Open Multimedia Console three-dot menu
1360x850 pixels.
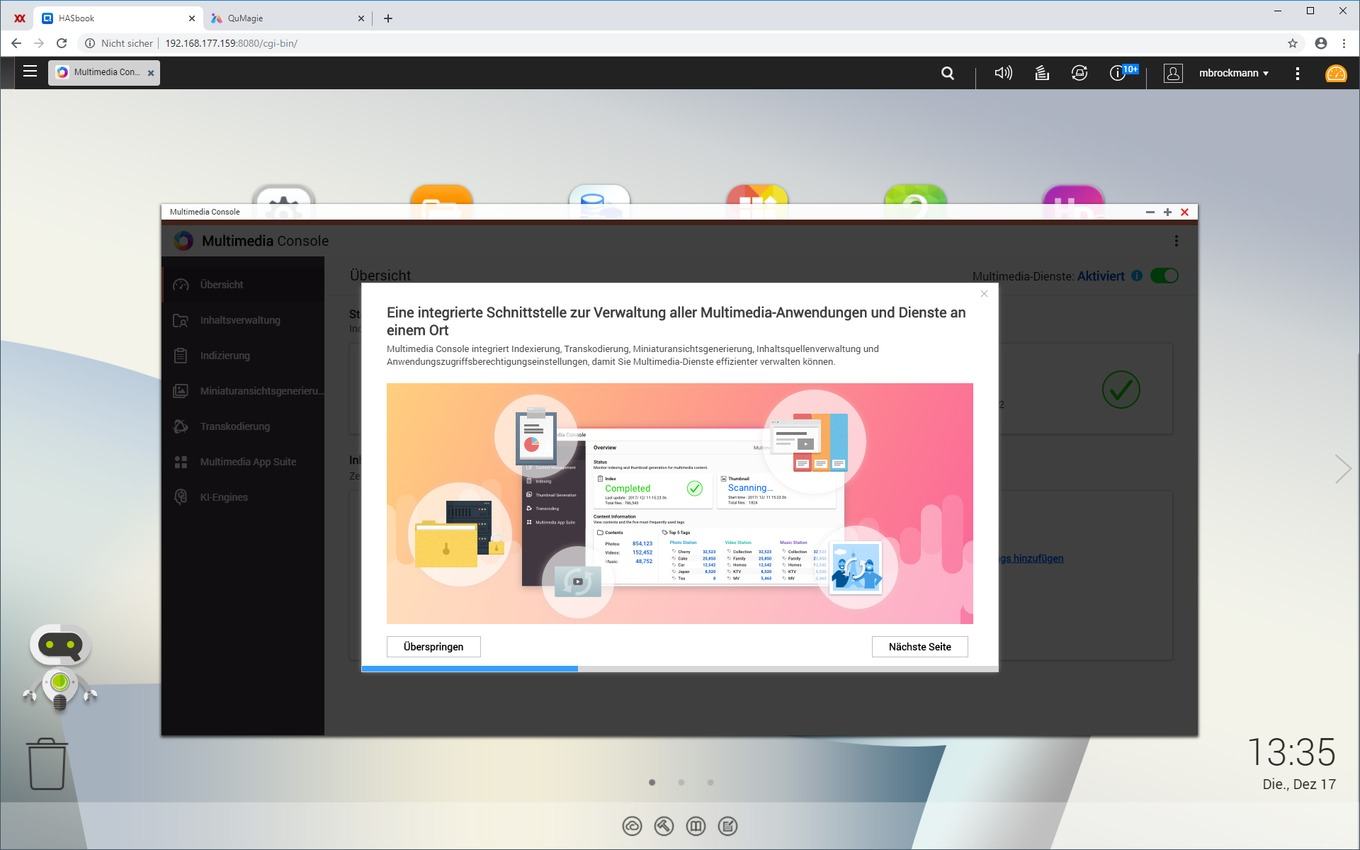click(x=1176, y=241)
